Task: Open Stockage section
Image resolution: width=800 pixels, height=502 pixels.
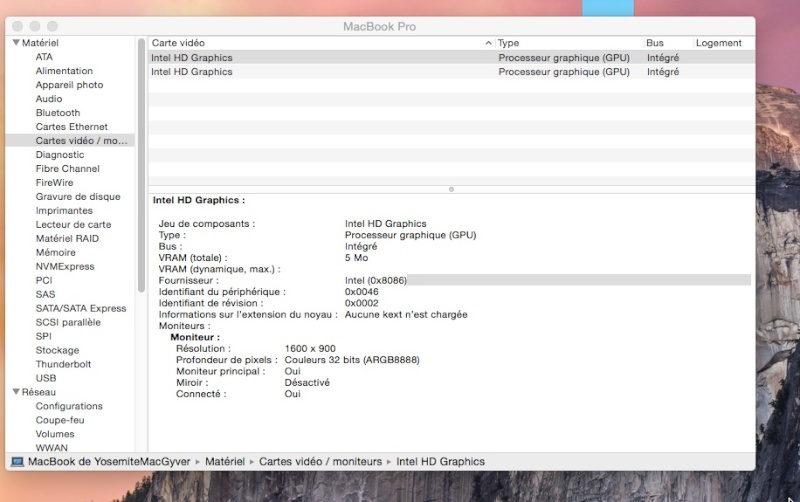Action: 57,350
